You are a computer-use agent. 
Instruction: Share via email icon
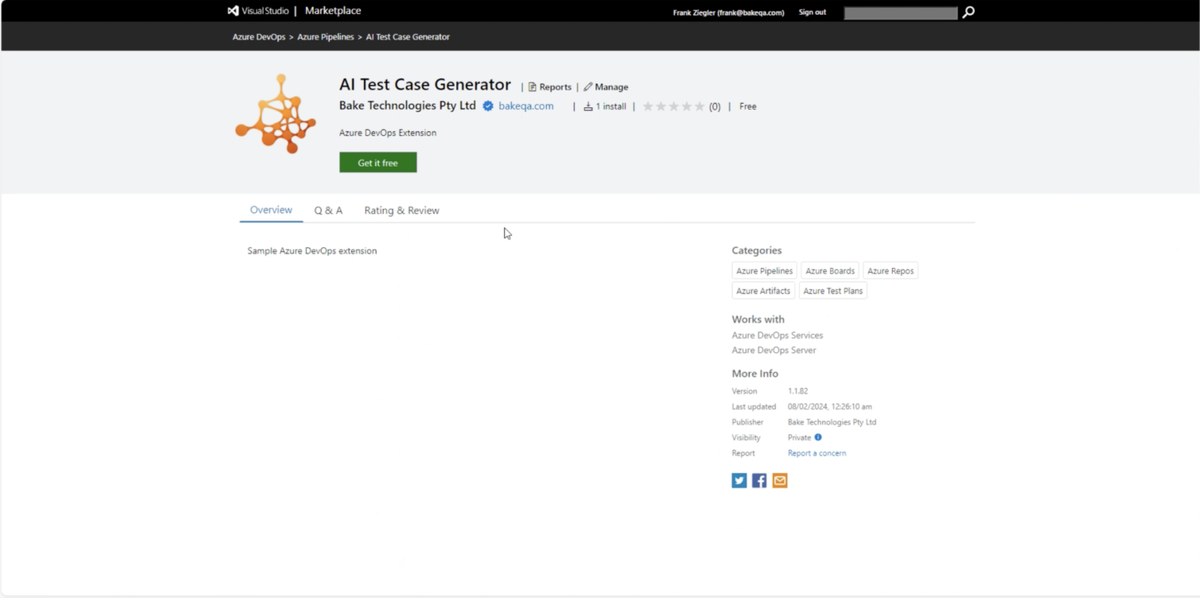780,481
